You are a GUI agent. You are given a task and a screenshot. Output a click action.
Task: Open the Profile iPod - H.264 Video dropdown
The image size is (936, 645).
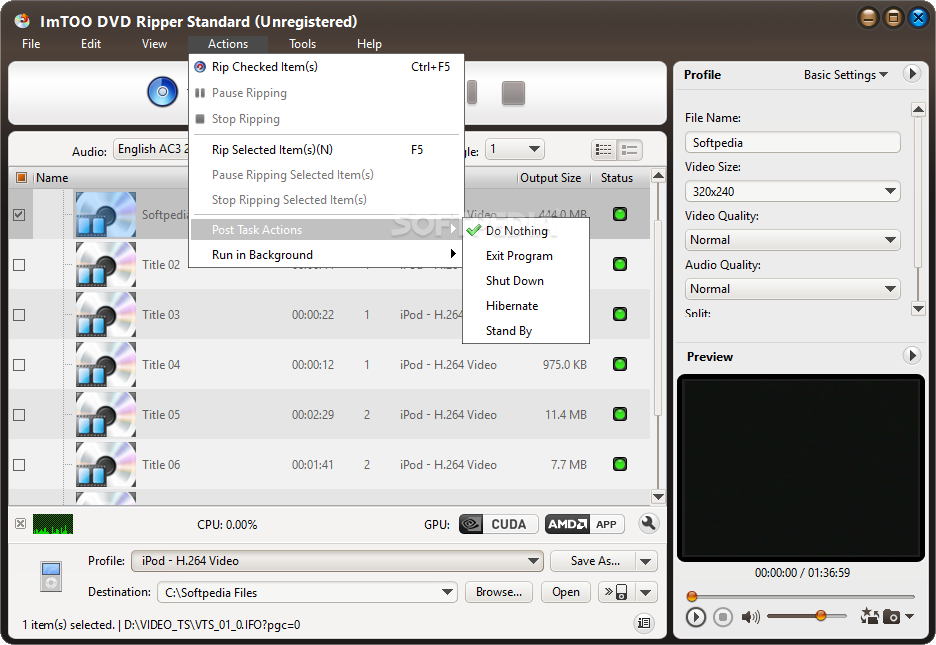click(x=337, y=561)
